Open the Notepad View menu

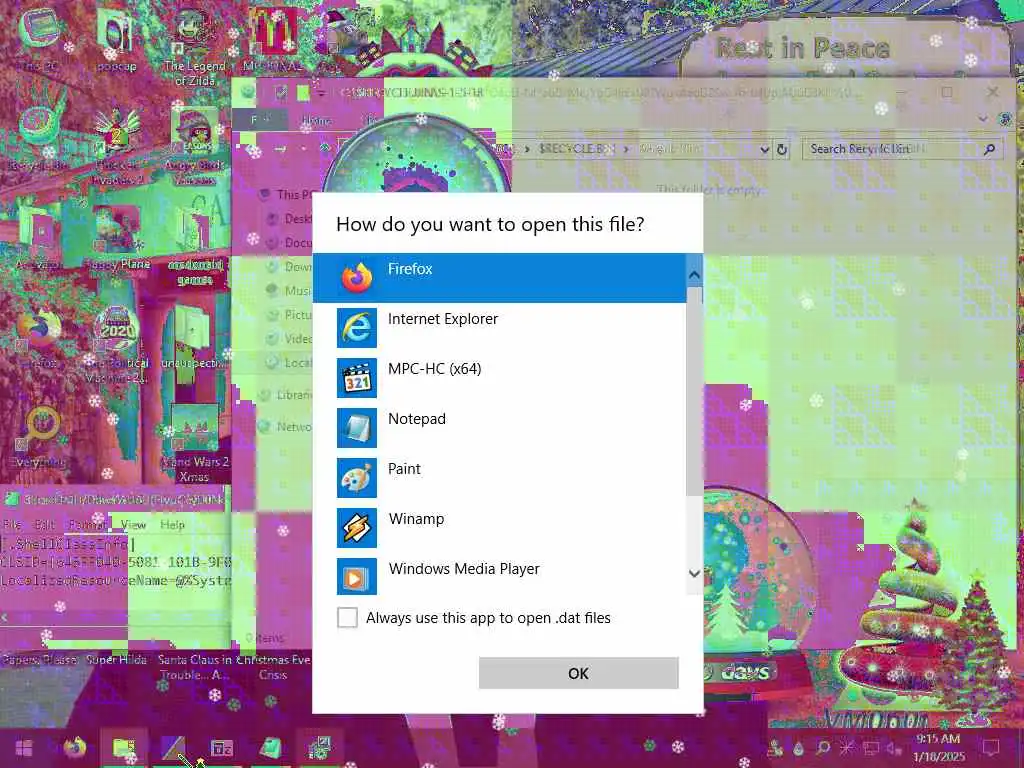pos(133,524)
